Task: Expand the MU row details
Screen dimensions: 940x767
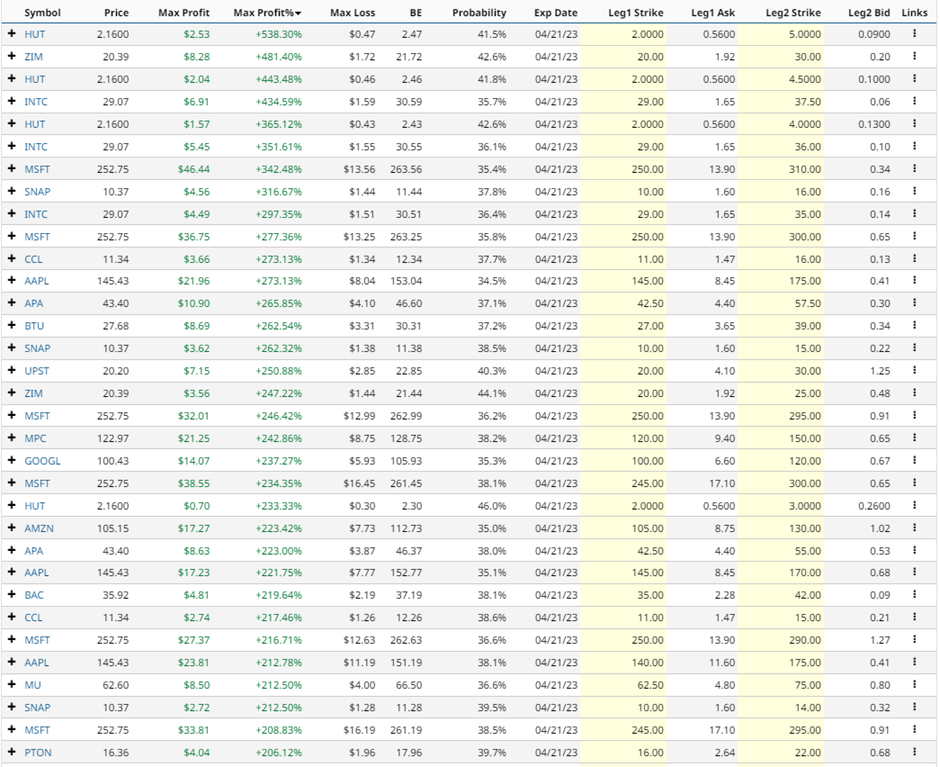Action: [11, 684]
